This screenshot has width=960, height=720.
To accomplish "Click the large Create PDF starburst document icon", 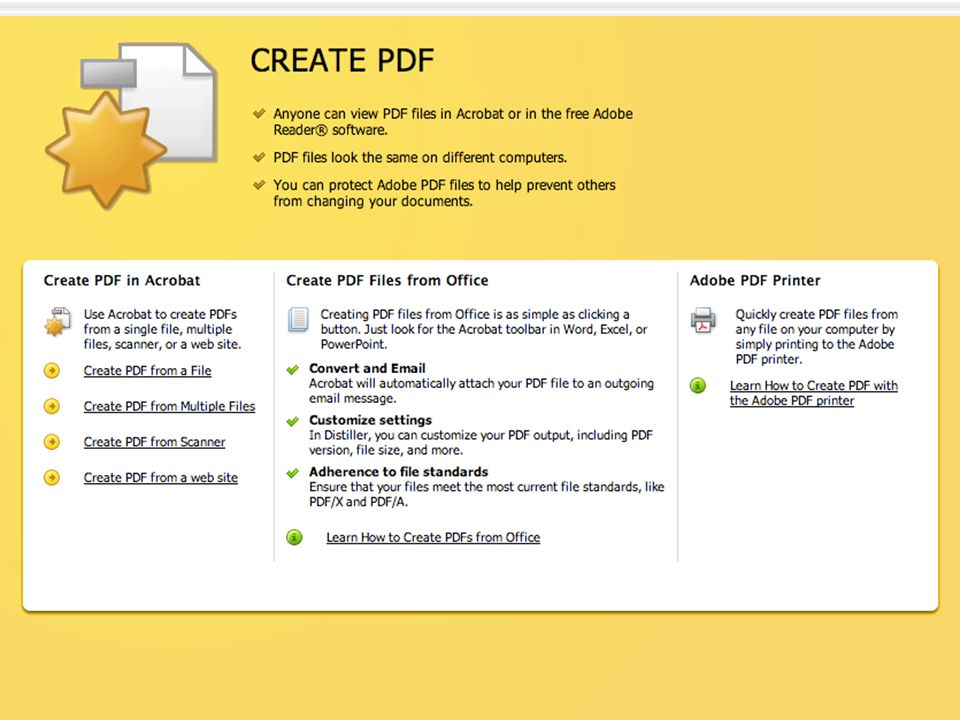I will (131, 126).
